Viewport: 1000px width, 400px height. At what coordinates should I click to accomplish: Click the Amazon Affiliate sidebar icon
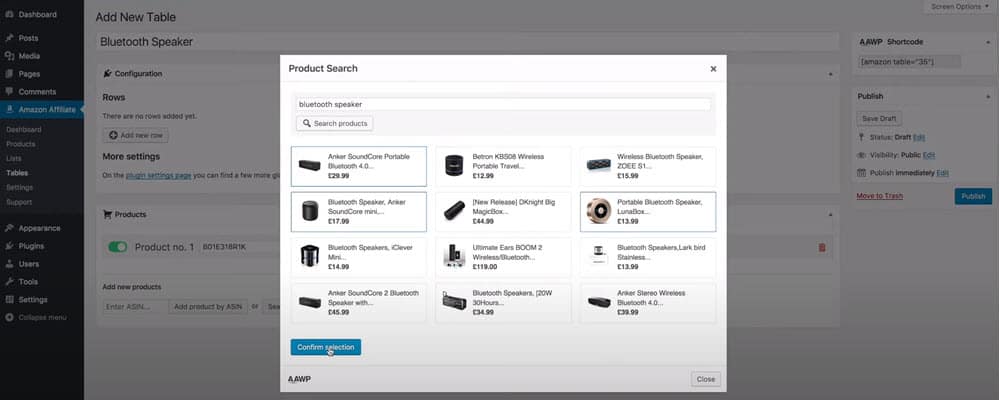pyautogui.click(x=10, y=109)
